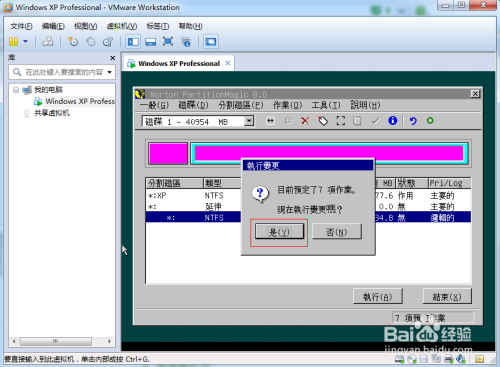Screen dimensions: 500x367
Task: Open PartitionMagic 分割磁區(P) menu
Action: [241, 105]
